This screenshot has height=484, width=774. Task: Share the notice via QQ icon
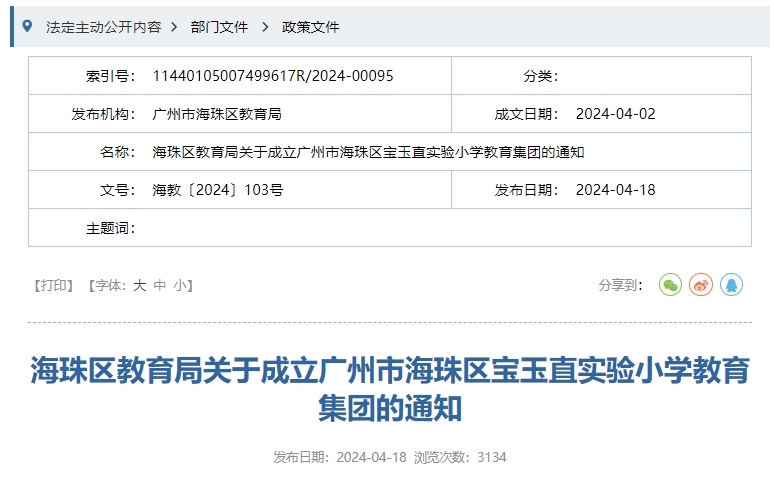tap(732, 285)
